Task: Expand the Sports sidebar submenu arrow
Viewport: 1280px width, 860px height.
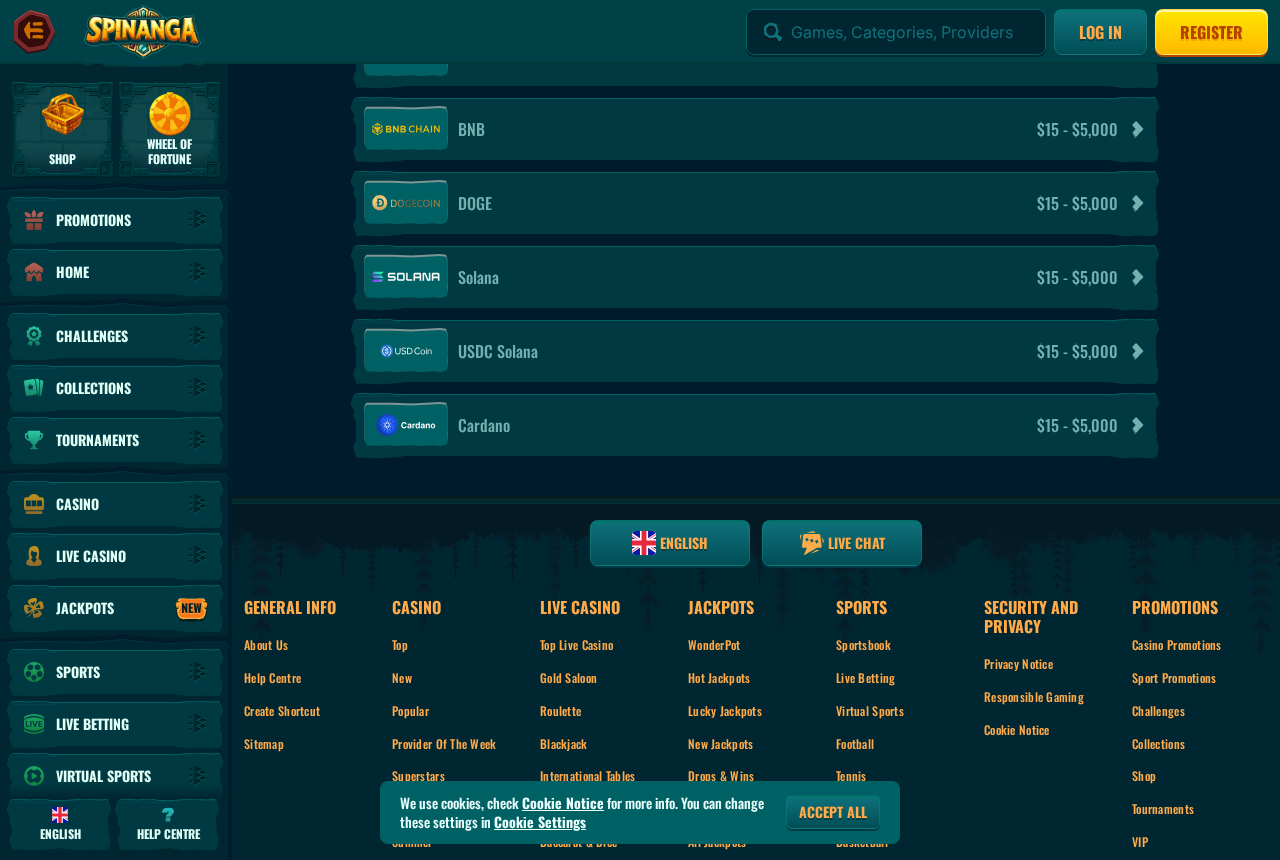Action: 198,672
